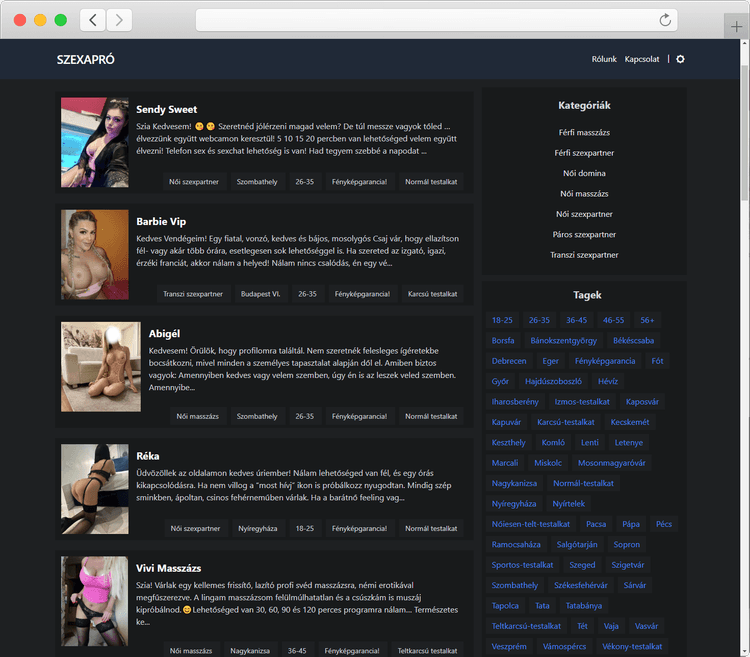Open the Sendy Sweet listing title

167,109
